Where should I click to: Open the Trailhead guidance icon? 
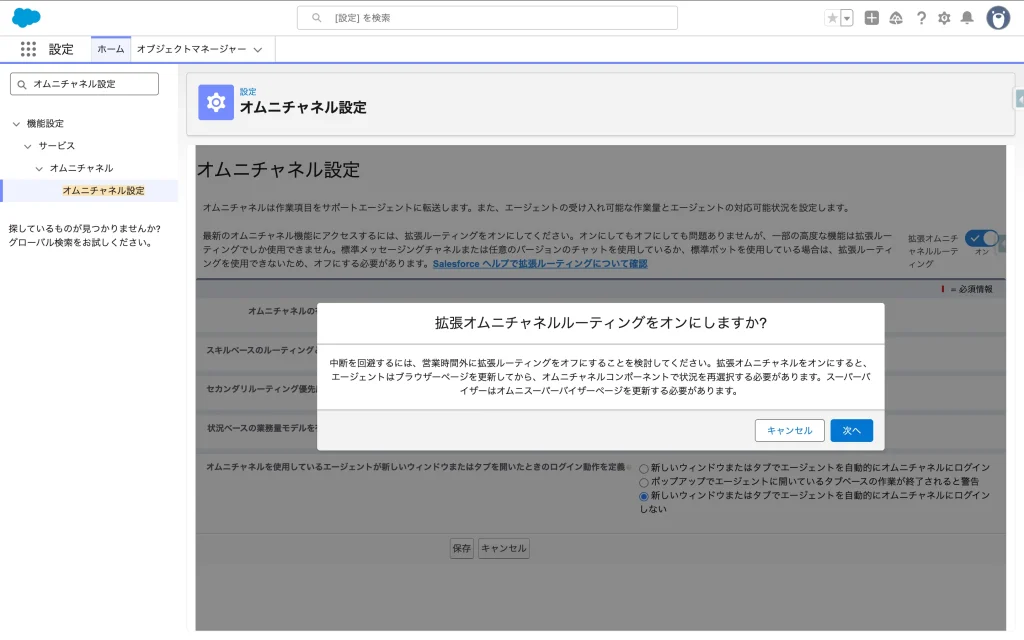[896, 18]
